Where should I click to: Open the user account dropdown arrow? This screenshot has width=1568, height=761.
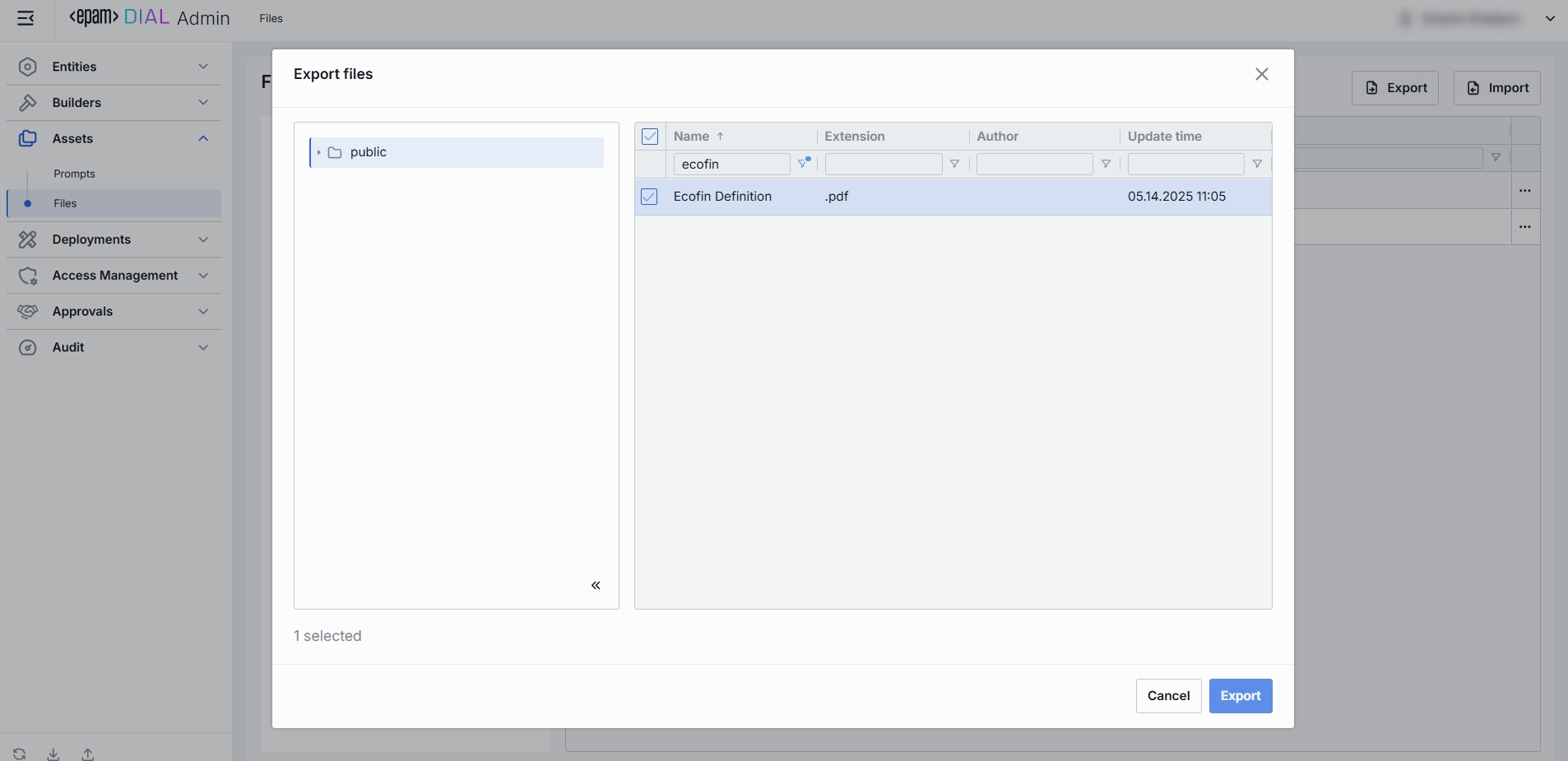[1550, 19]
